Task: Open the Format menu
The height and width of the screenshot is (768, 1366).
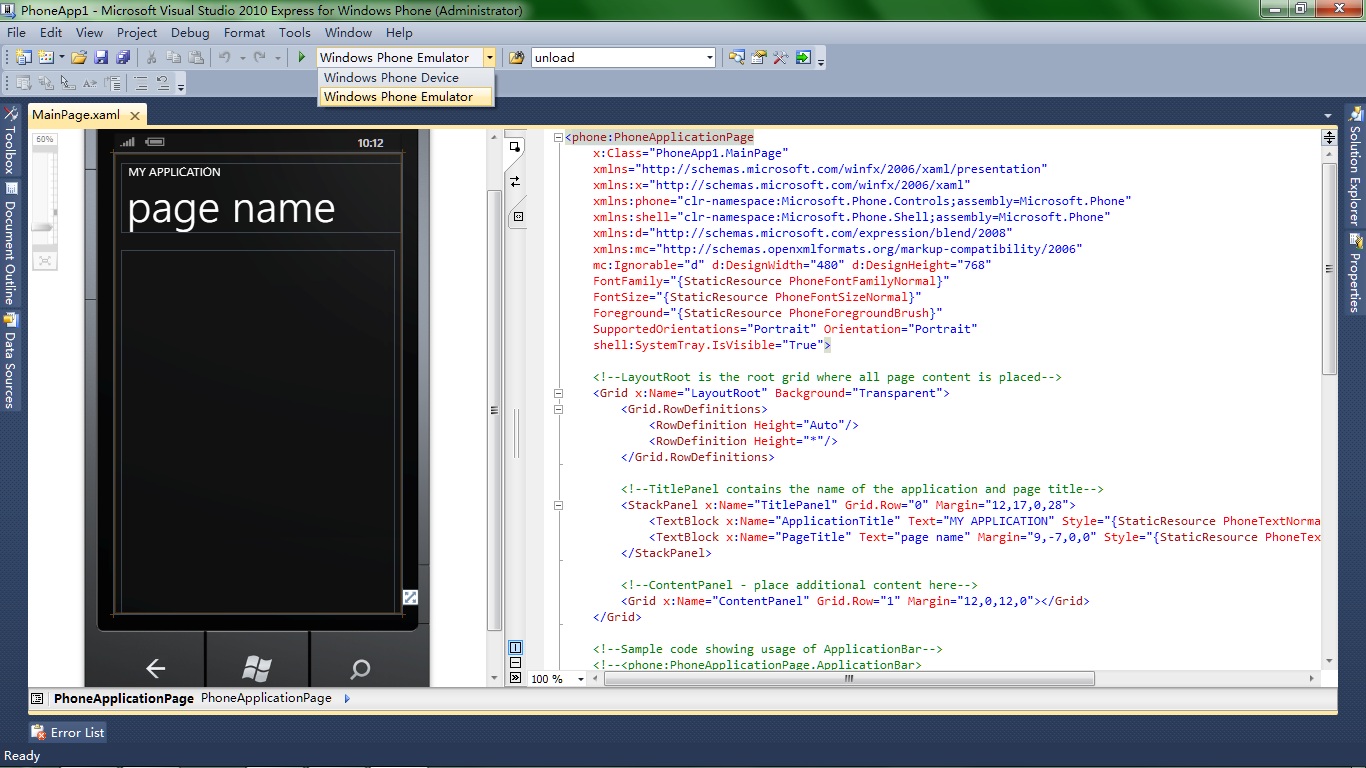Action: [244, 32]
